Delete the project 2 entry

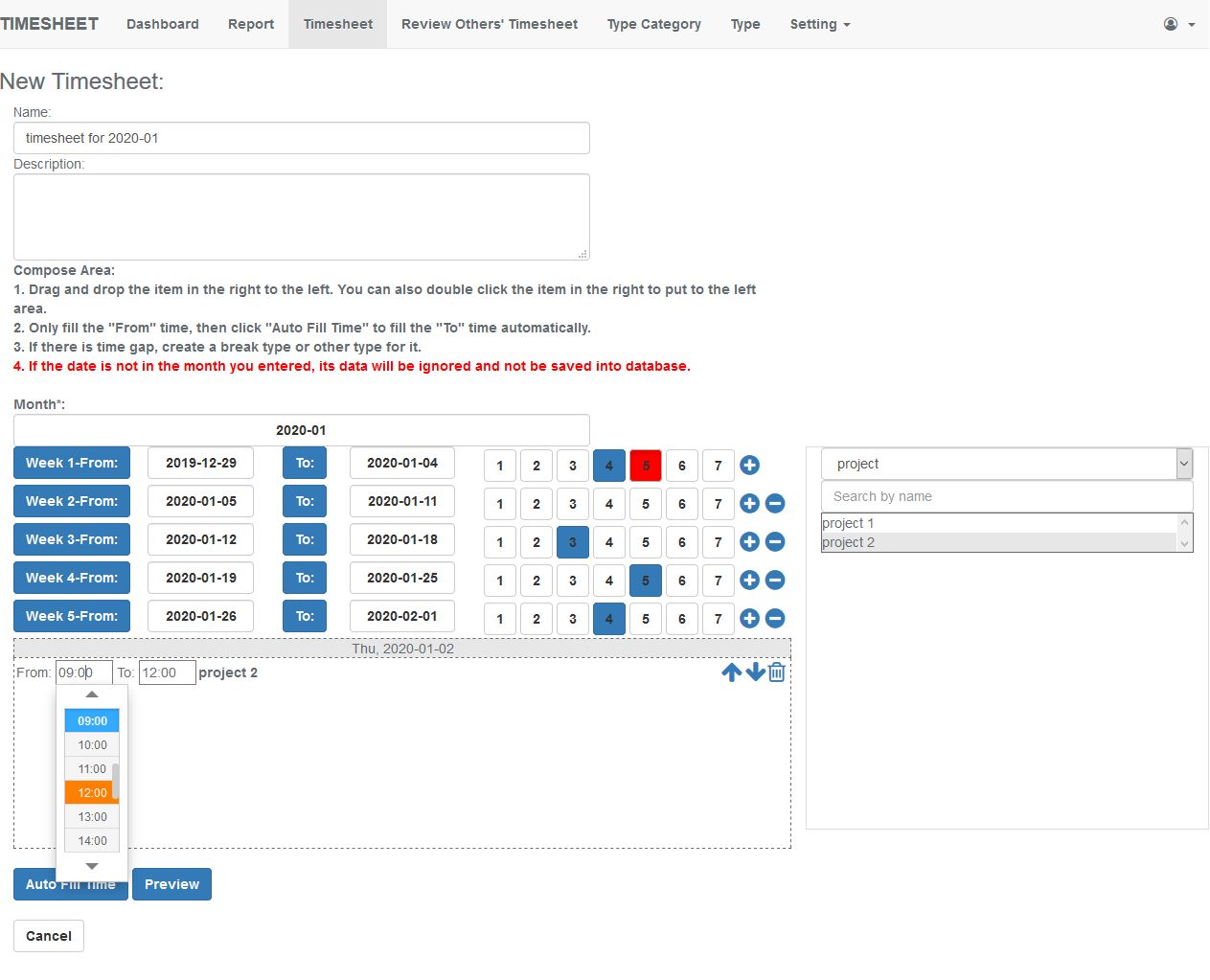coord(777,672)
